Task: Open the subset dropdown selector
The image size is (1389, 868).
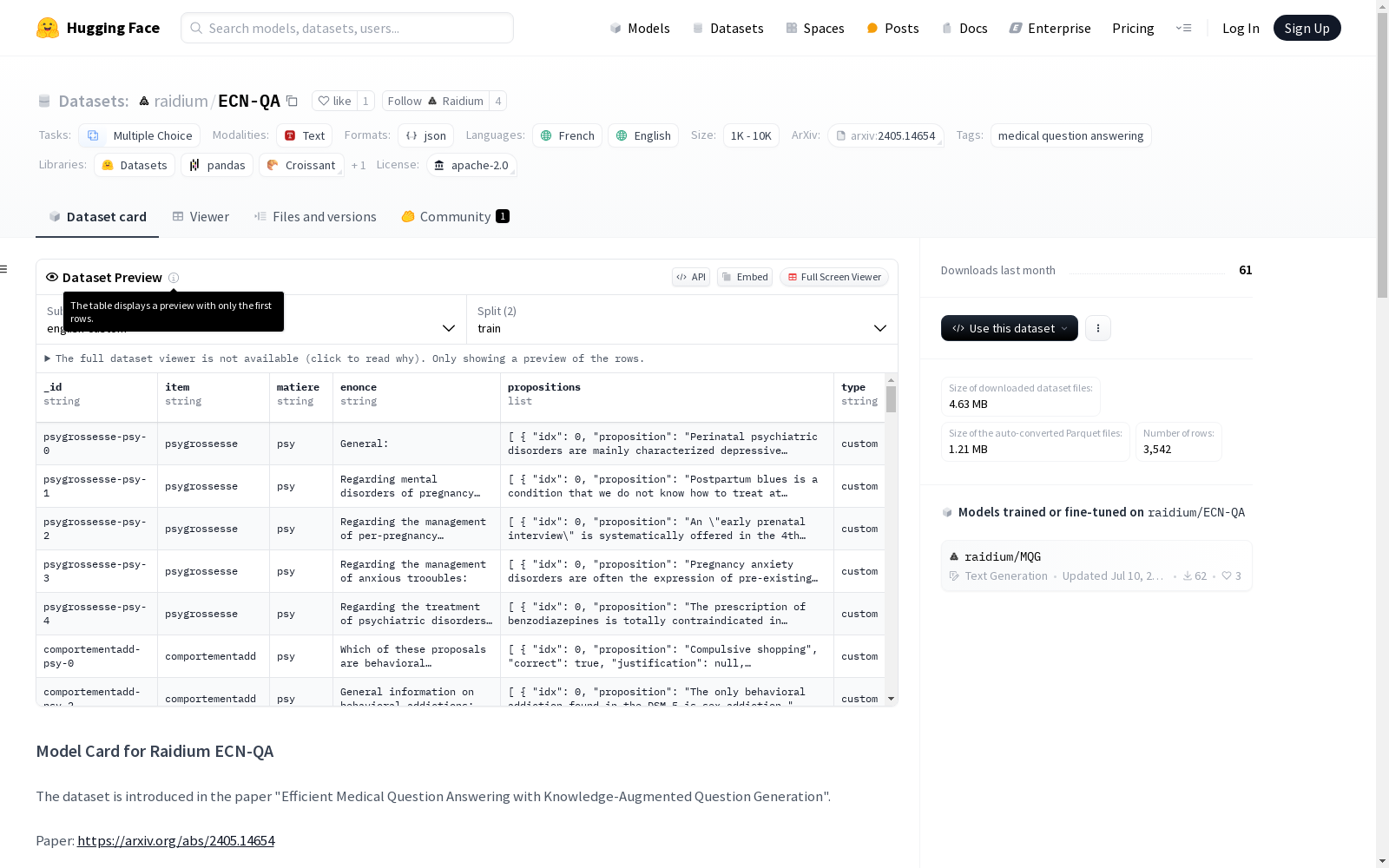Action: coord(251,319)
